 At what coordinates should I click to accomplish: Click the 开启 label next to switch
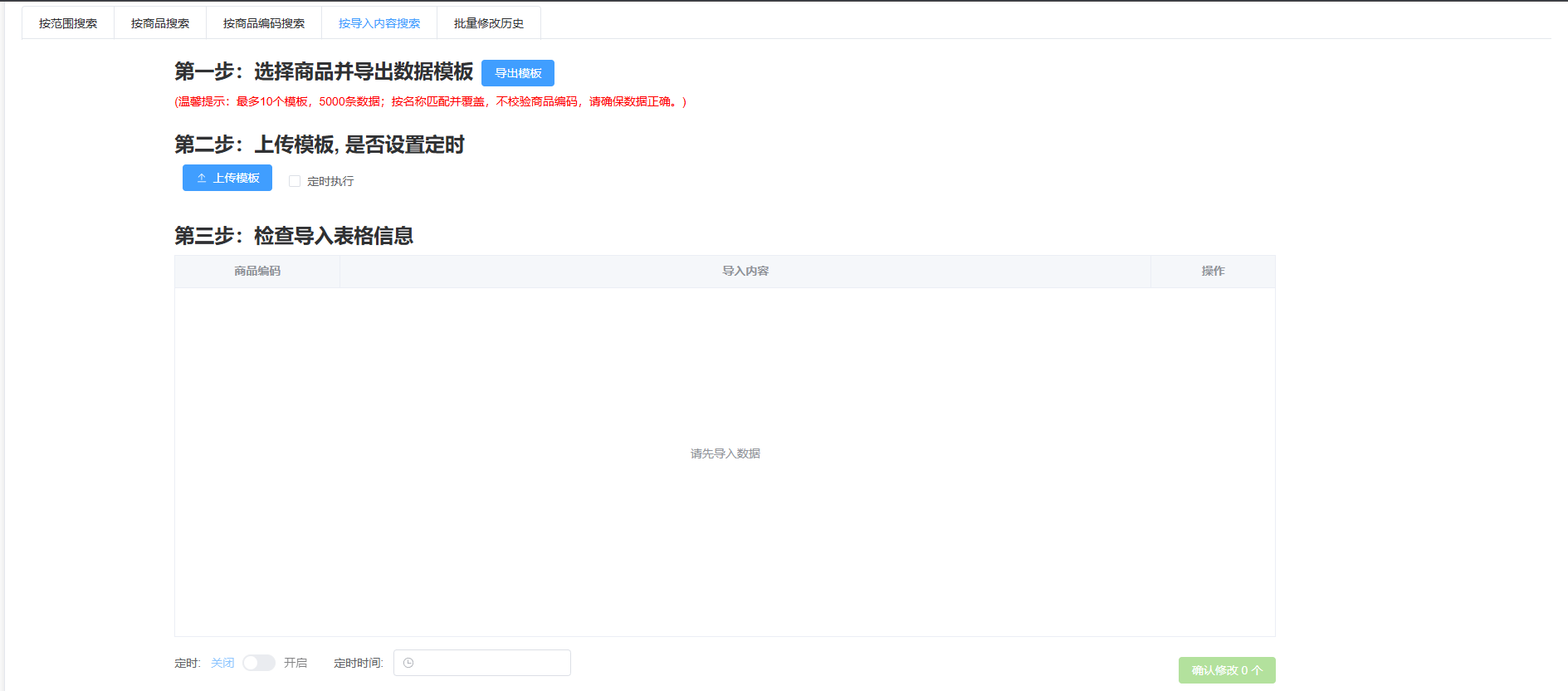(x=296, y=663)
